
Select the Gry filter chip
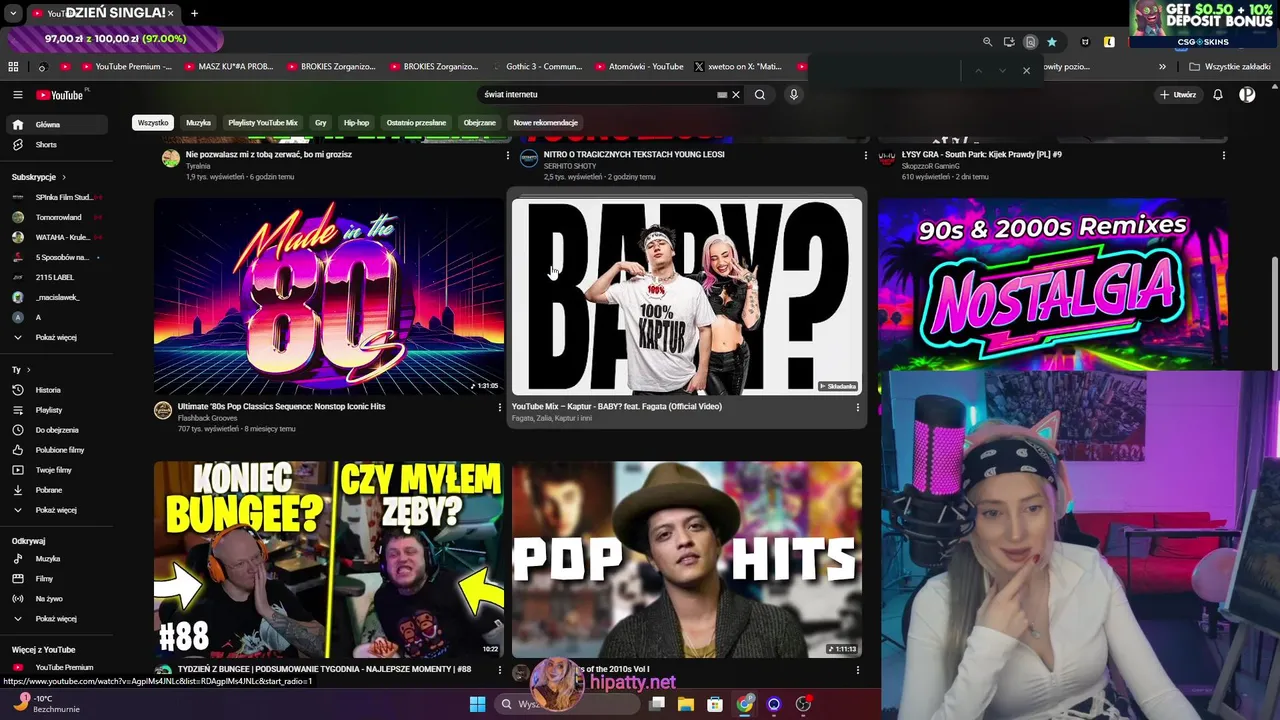coord(321,123)
